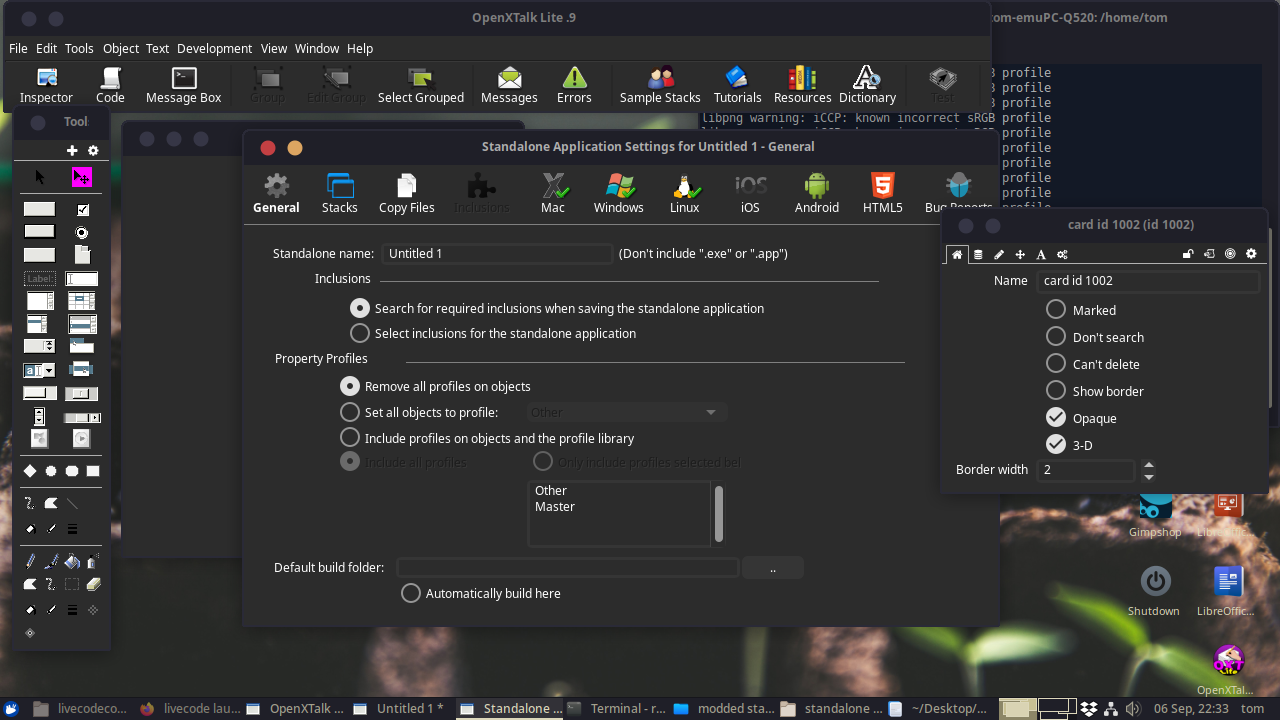Select 'Remove all profiles on objects'
The height and width of the screenshot is (720, 1280).
(x=349, y=386)
